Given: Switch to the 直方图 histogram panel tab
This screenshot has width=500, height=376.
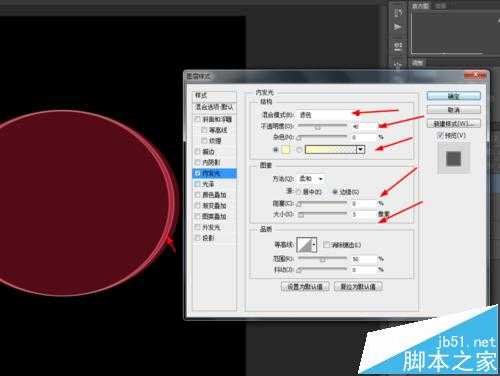Looking at the screenshot, I should click(x=421, y=6).
